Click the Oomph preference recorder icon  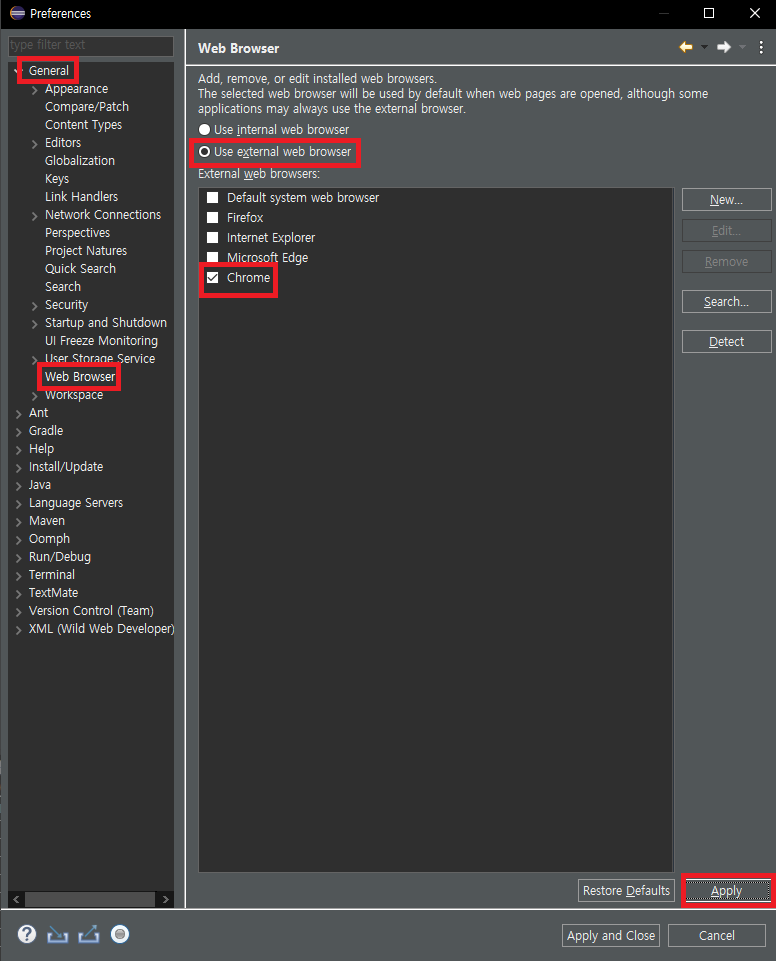[120, 934]
